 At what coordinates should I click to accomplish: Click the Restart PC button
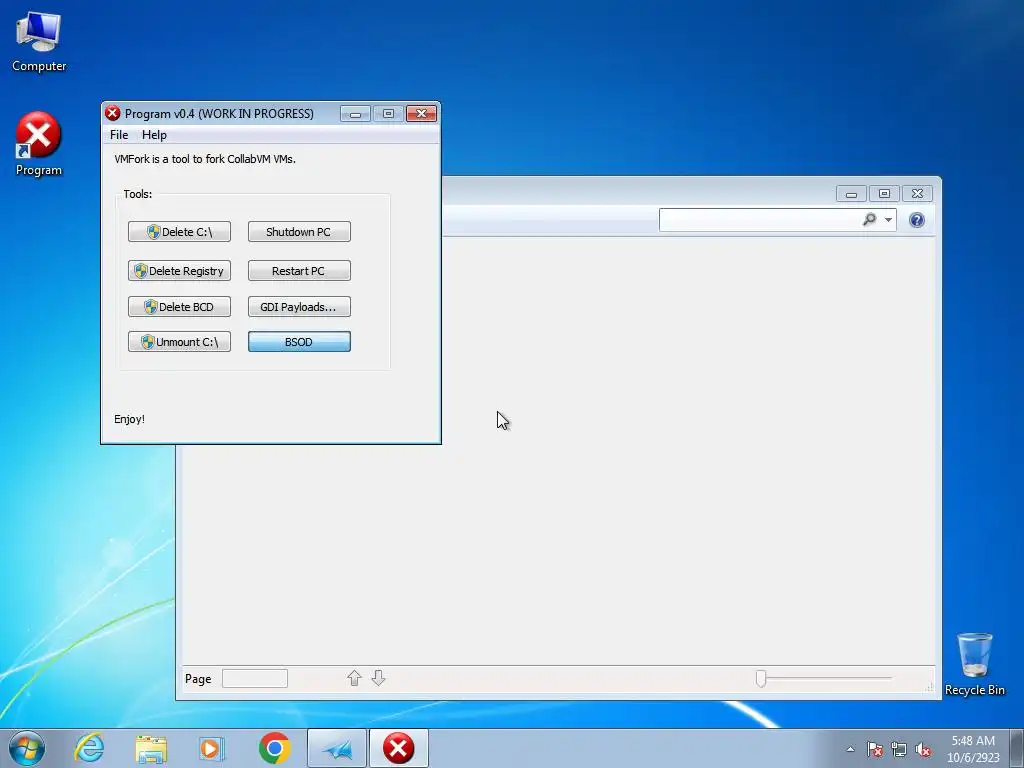(299, 271)
